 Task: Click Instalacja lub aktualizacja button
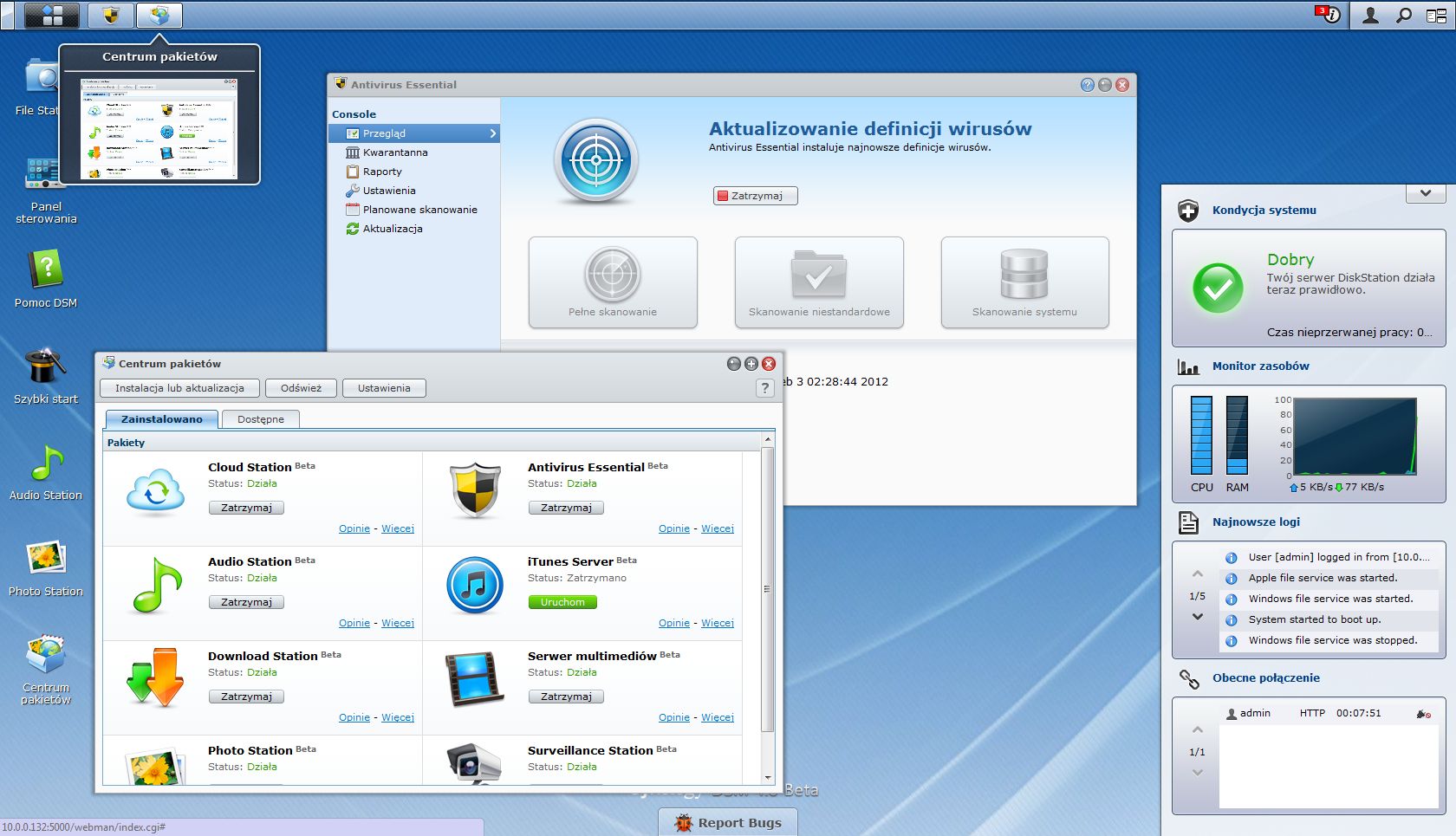click(179, 388)
